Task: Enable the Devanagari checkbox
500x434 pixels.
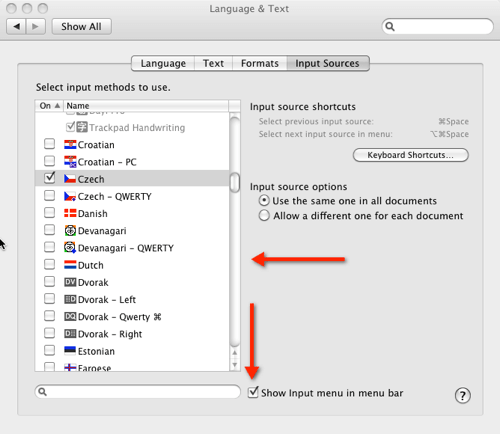Action: (50, 230)
